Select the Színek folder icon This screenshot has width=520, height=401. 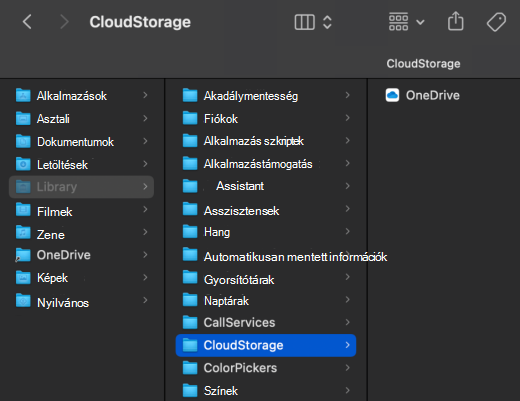coord(190,390)
